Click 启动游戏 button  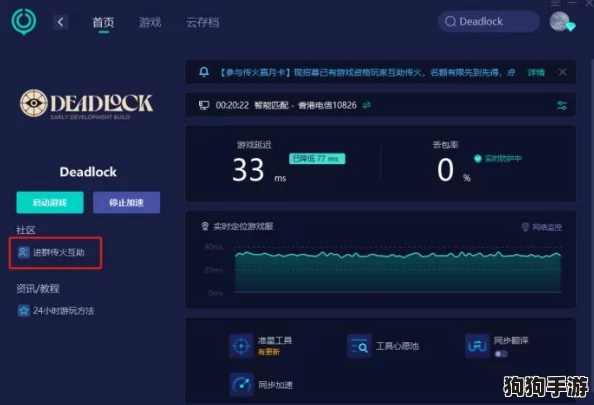[x=50, y=202]
